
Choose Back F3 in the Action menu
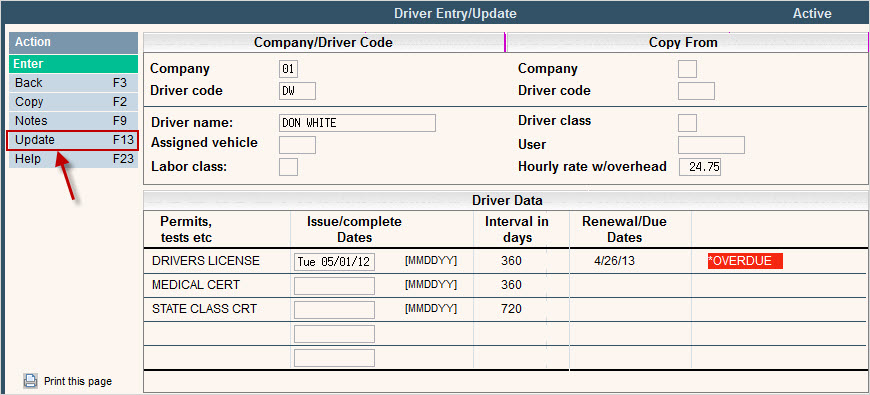point(73,83)
